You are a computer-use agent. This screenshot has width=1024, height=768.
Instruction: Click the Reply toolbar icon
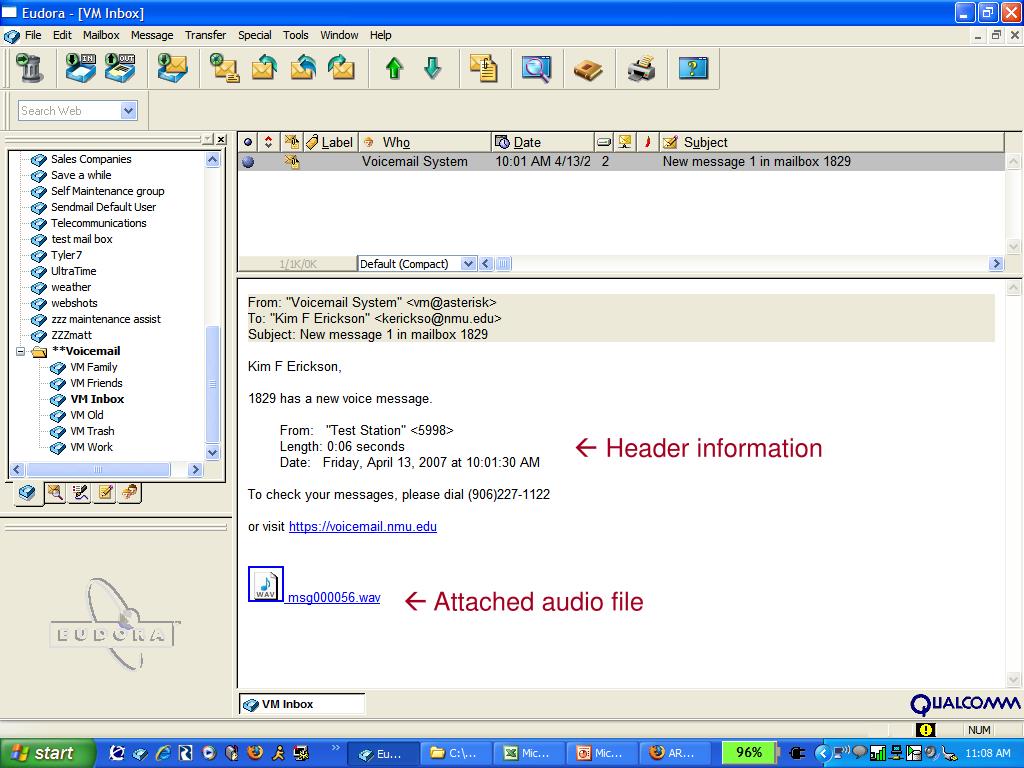coord(264,68)
